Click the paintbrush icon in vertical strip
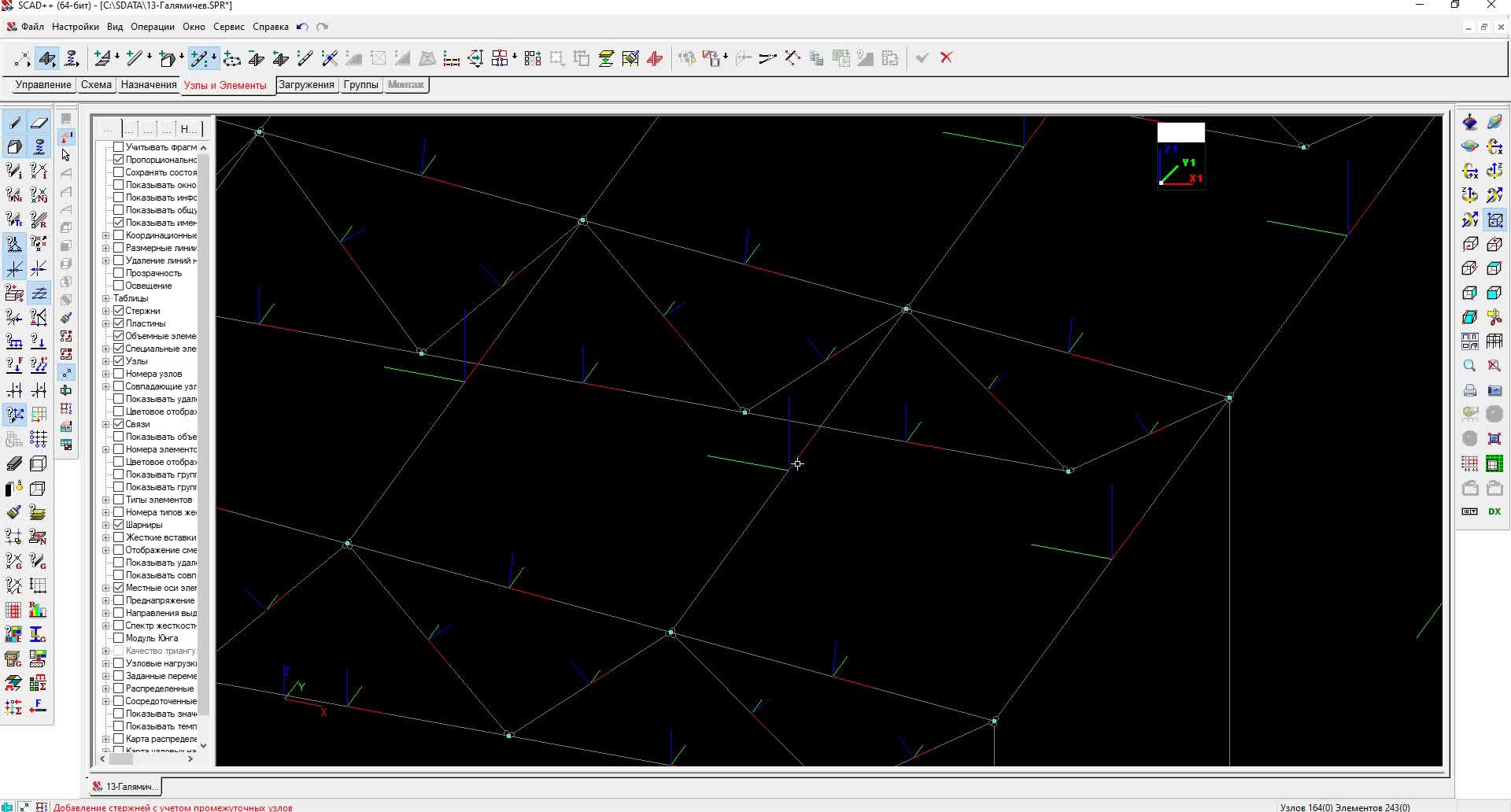 pos(66,318)
